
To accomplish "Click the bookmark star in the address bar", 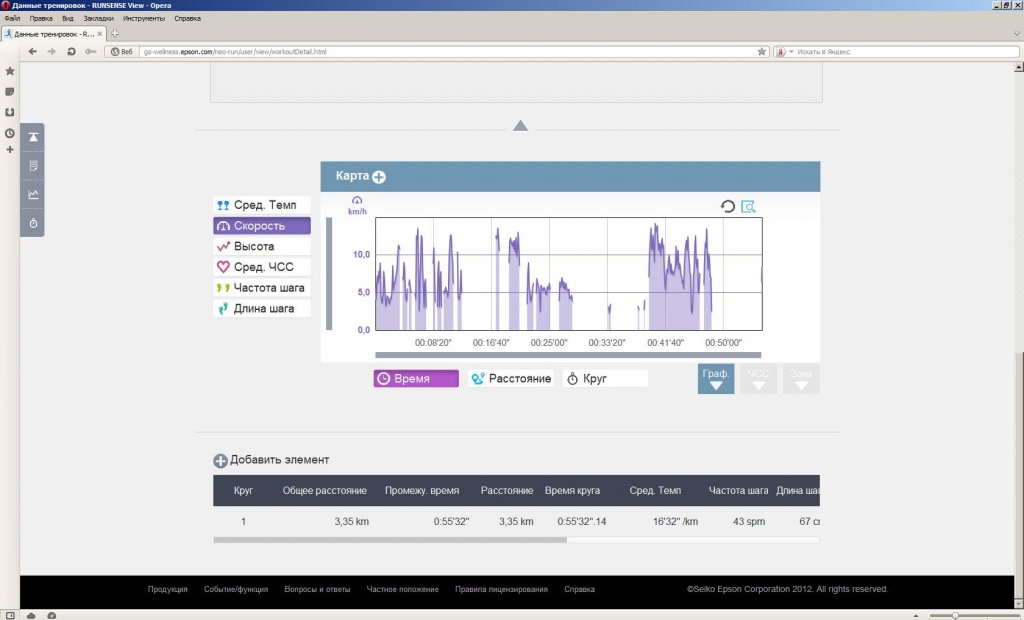I will 761,52.
